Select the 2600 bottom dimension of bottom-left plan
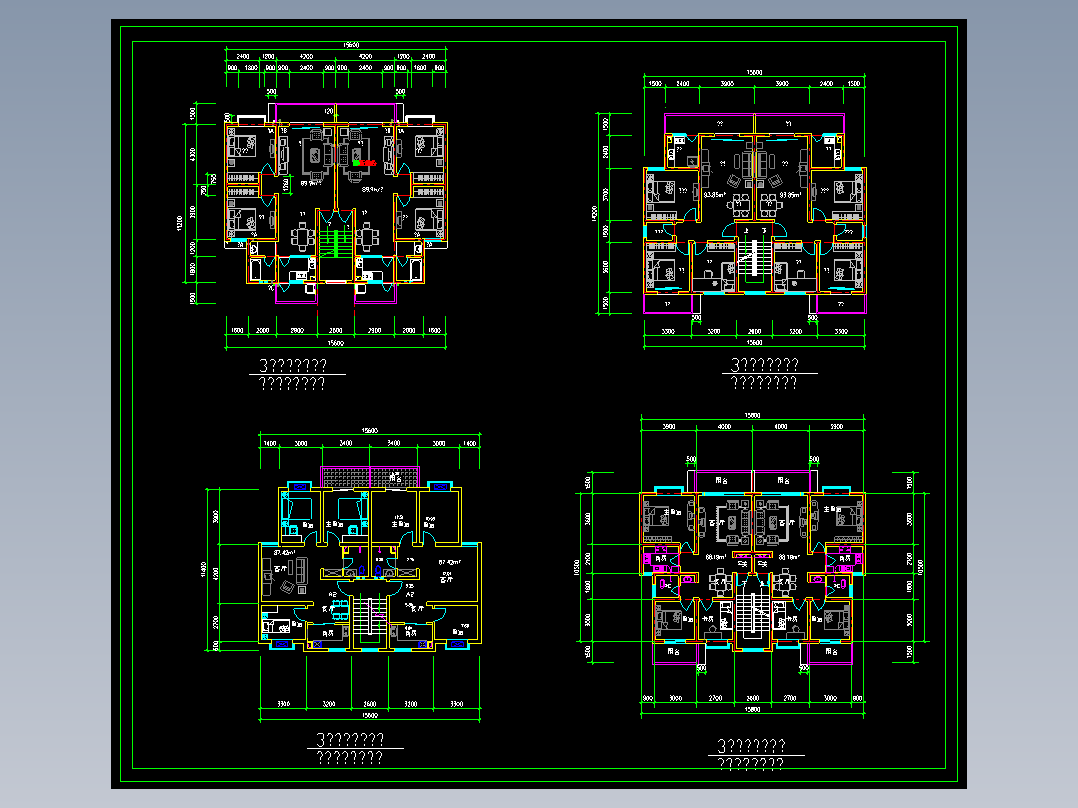The image size is (1078, 808). [x=370, y=703]
